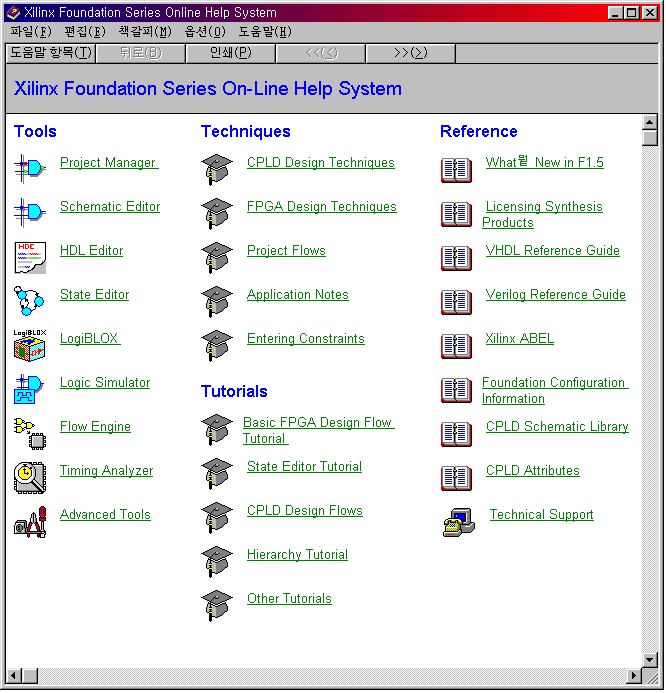666x693 pixels.
Task: Click book icon beside Verilog Reference Guide
Action: point(457,302)
